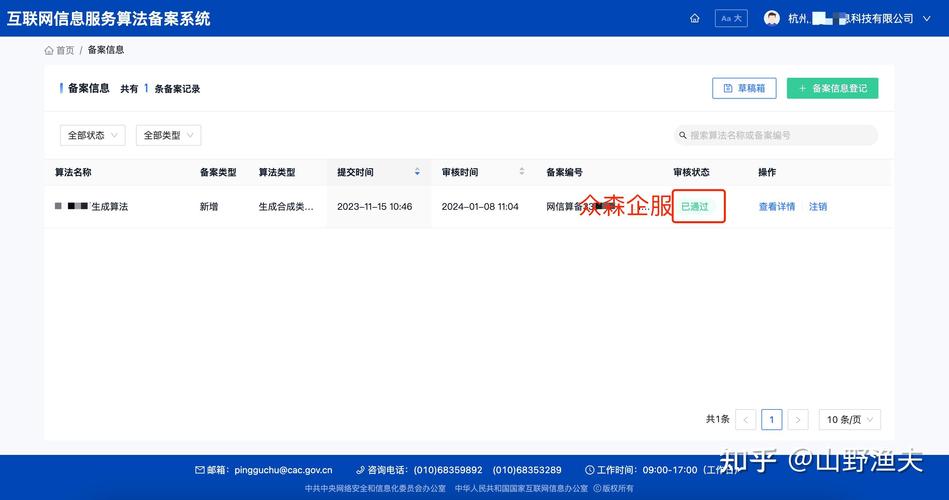This screenshot has width=949, height=500.
Task: Click 备案信息登记 green button
Action: 832,88
